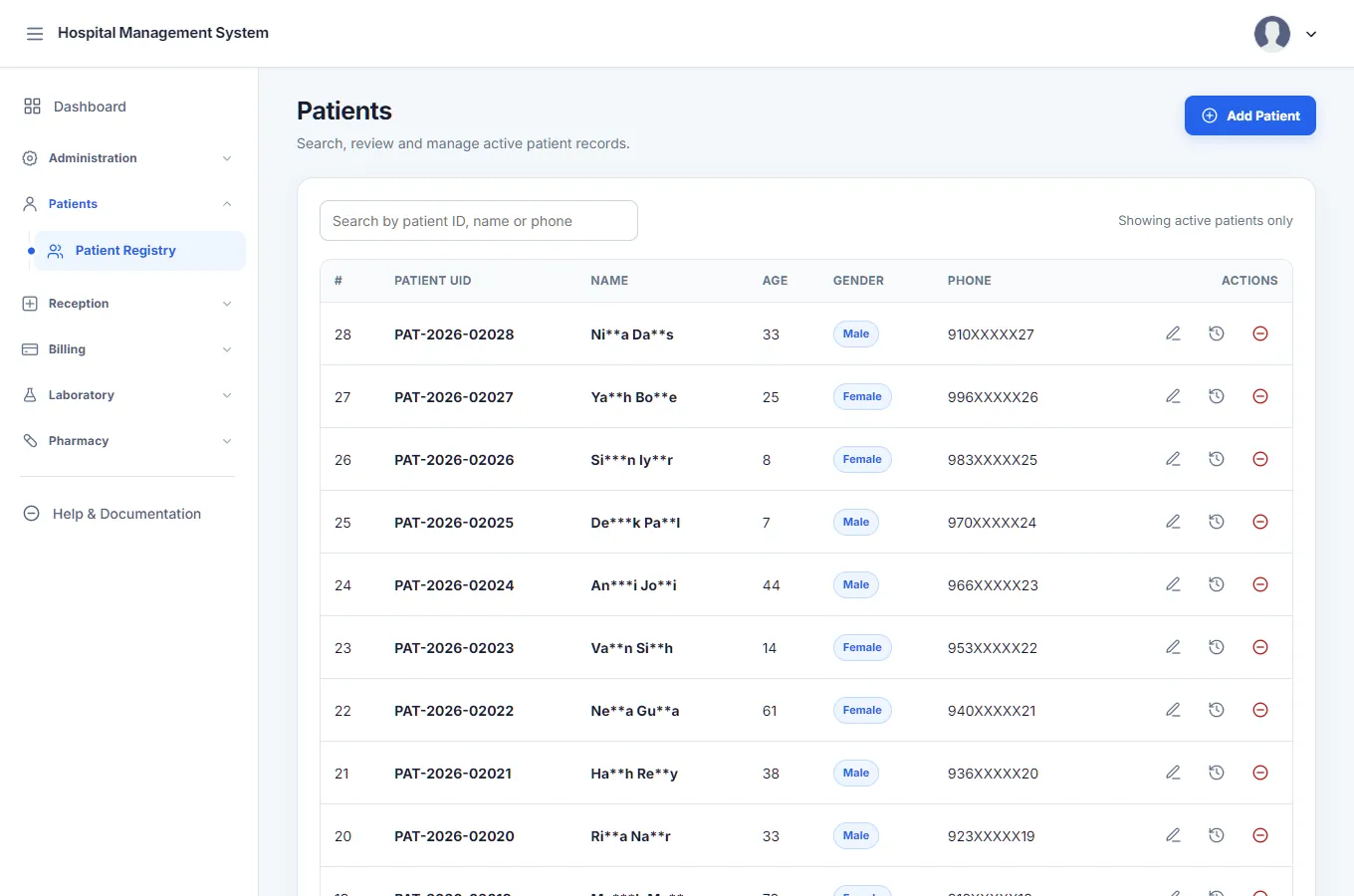View history for PAT-2026-02023
The height and width of the screenshot is (896, 1354).
[x=1217, y=647]
